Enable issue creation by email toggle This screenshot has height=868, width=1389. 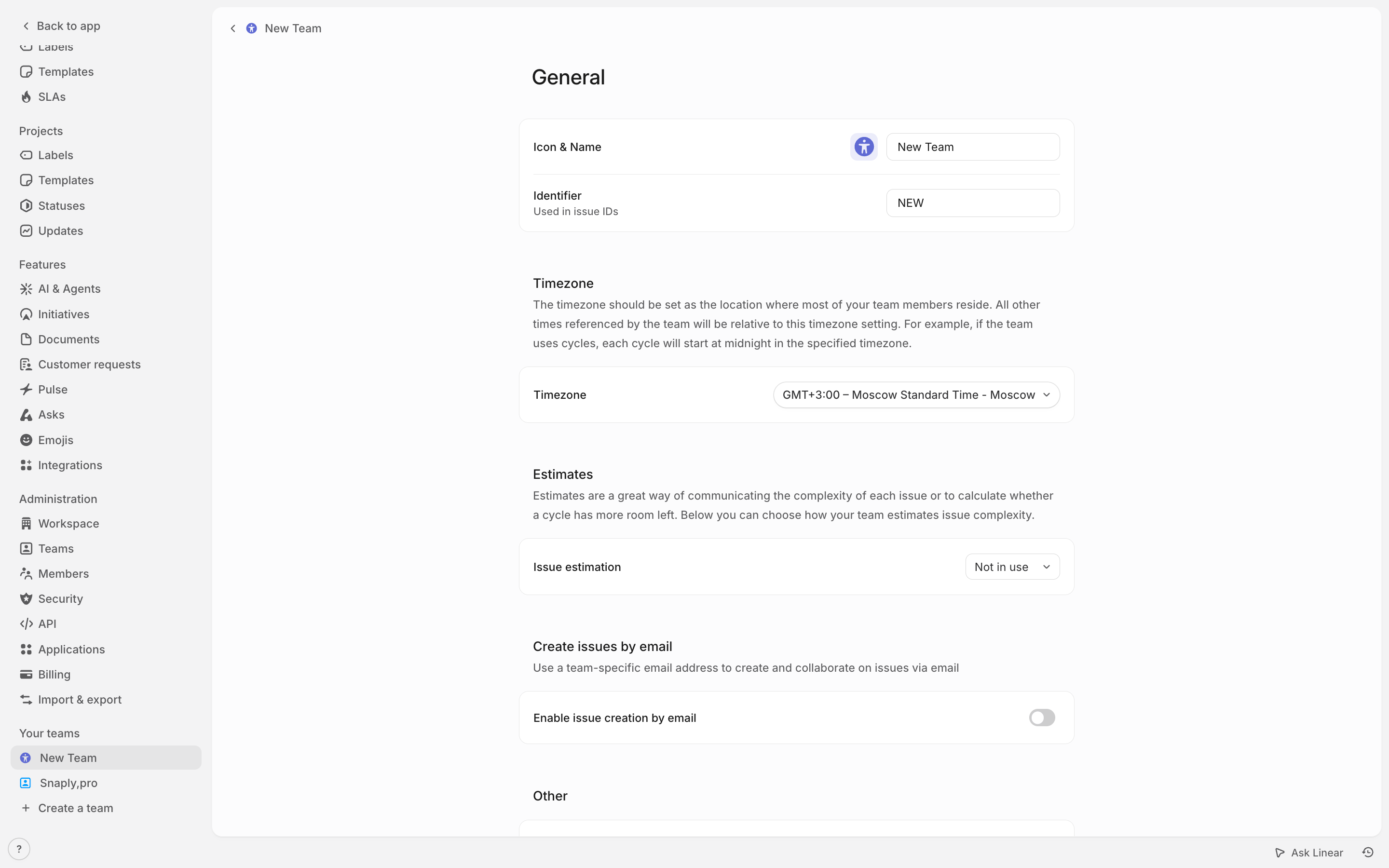1042,718
